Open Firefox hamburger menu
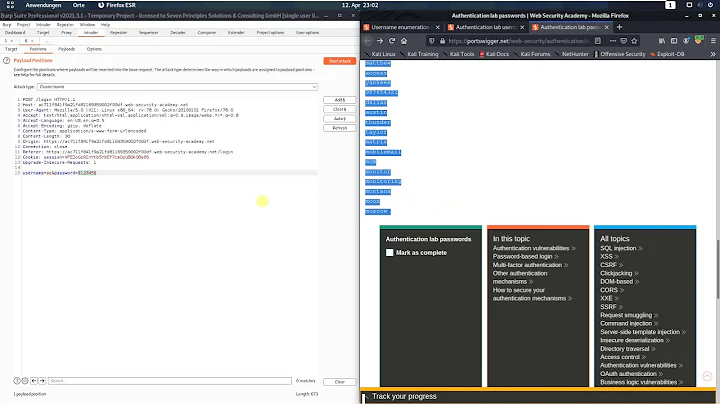 pyautogui.click(x=713, y=41)
